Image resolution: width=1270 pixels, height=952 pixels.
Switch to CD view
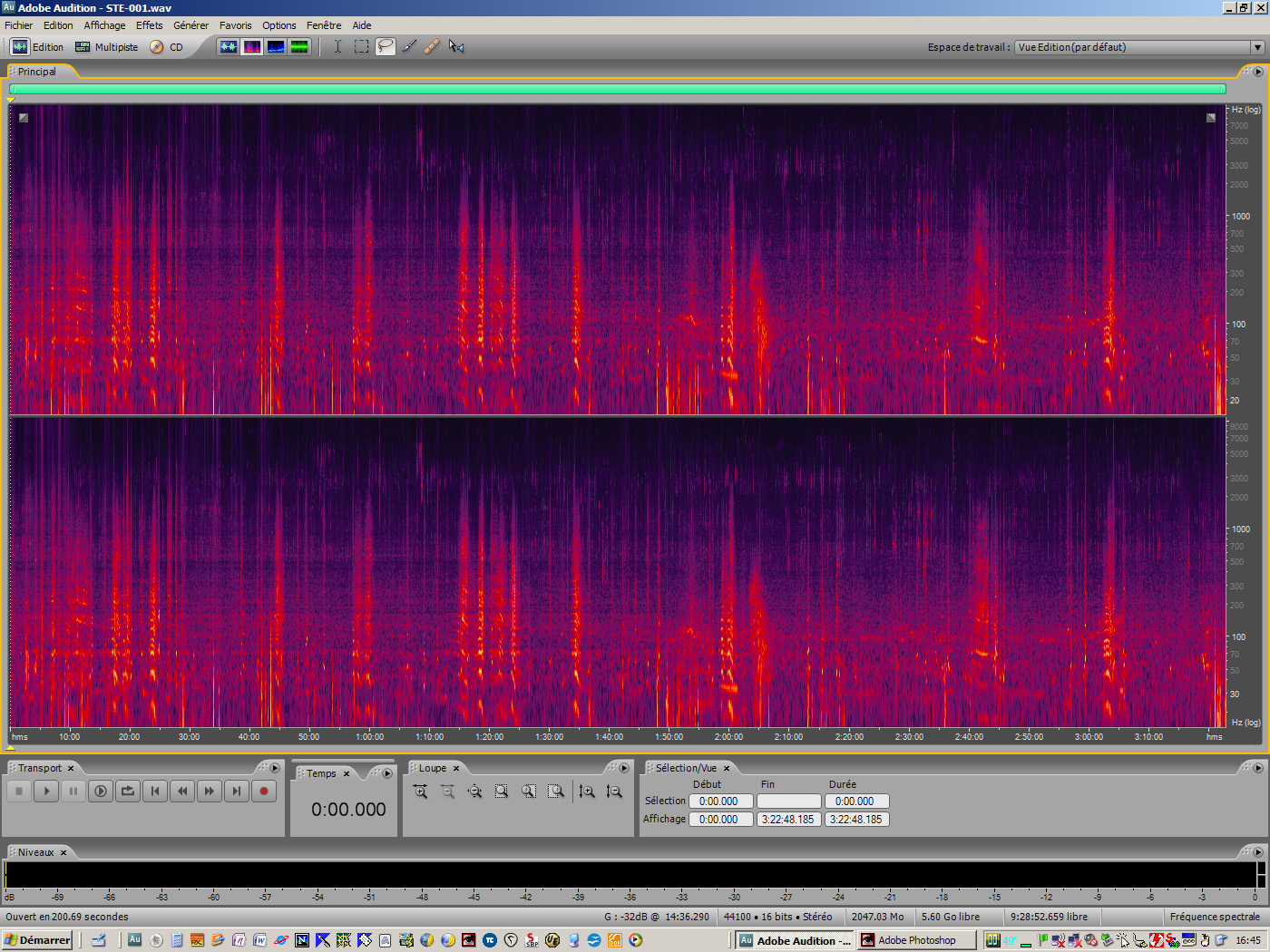pyautogui.click(x=172, y=47)
